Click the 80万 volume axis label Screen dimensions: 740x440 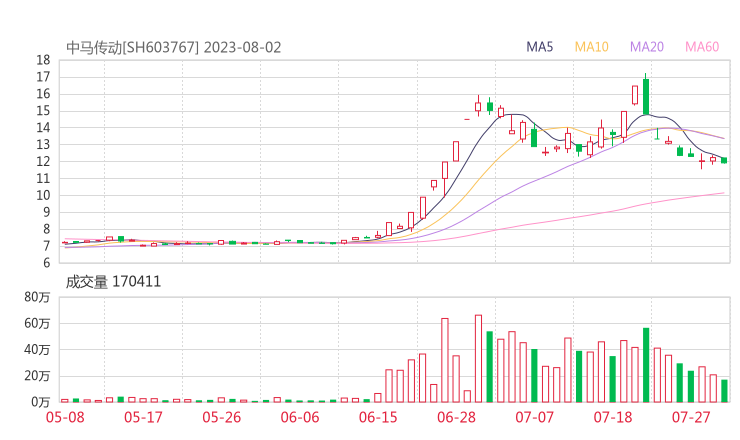37,297
